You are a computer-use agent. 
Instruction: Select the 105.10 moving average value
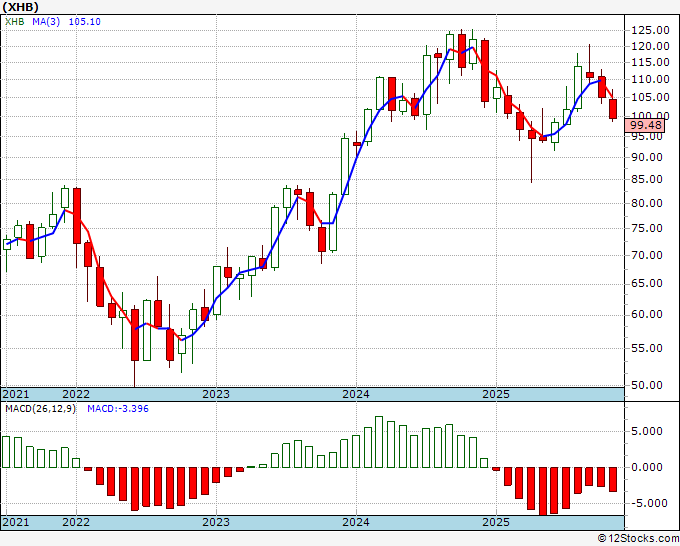[85, 22]
